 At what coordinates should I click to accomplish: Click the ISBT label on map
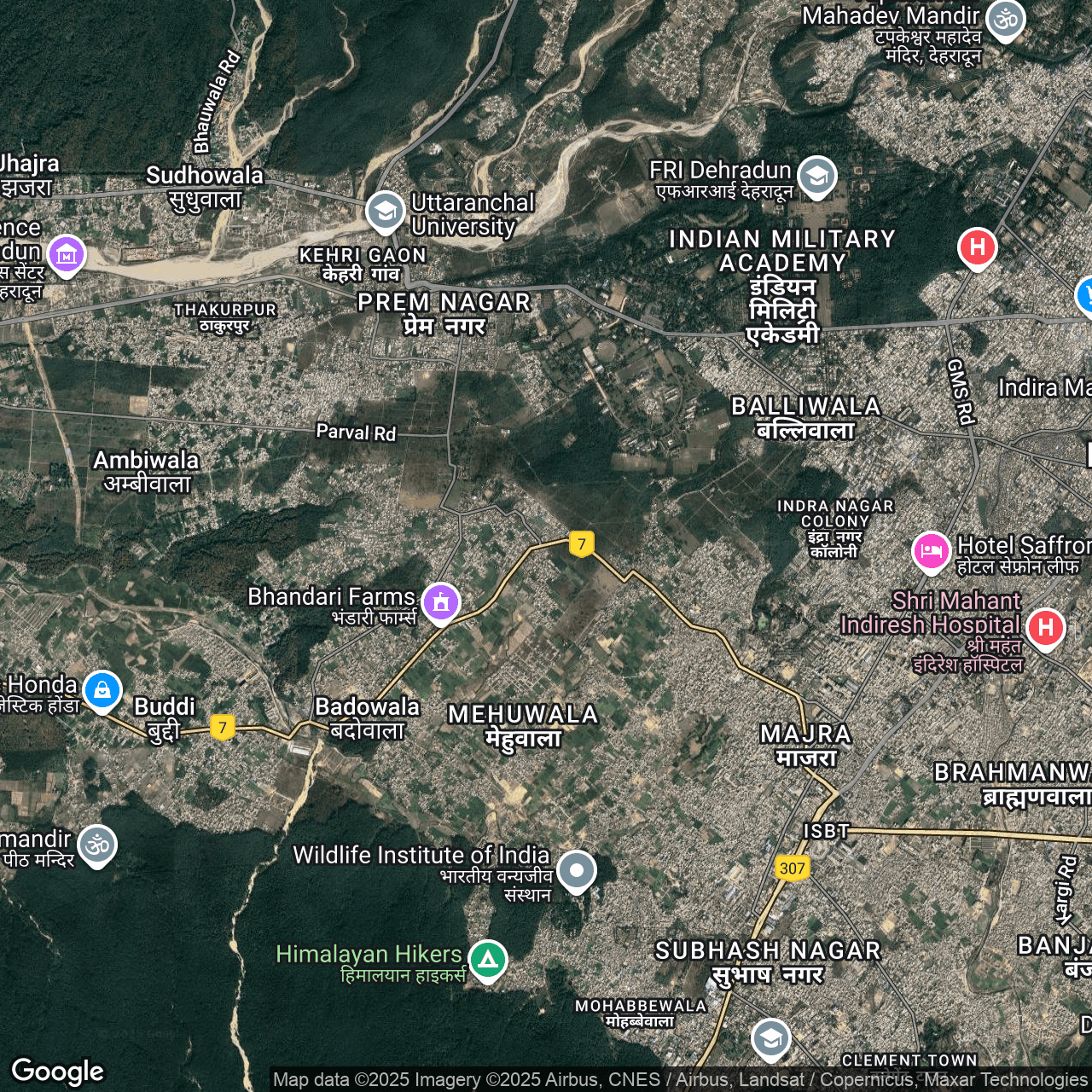click(826, 831)
